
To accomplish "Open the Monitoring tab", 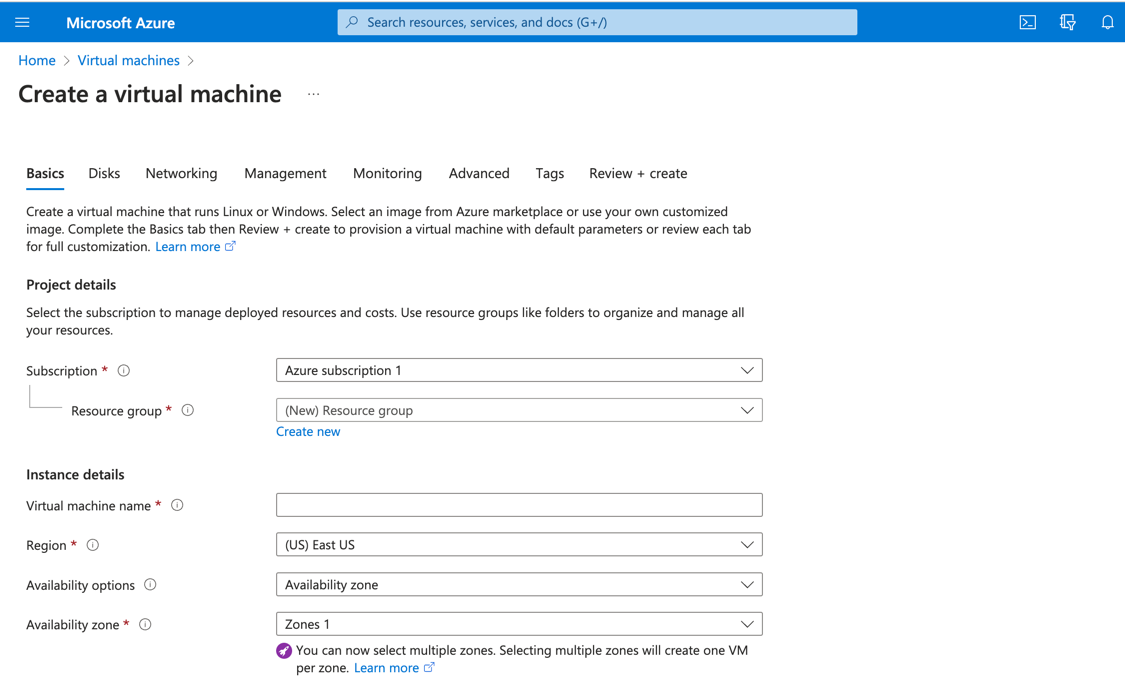I will (387, 174).
